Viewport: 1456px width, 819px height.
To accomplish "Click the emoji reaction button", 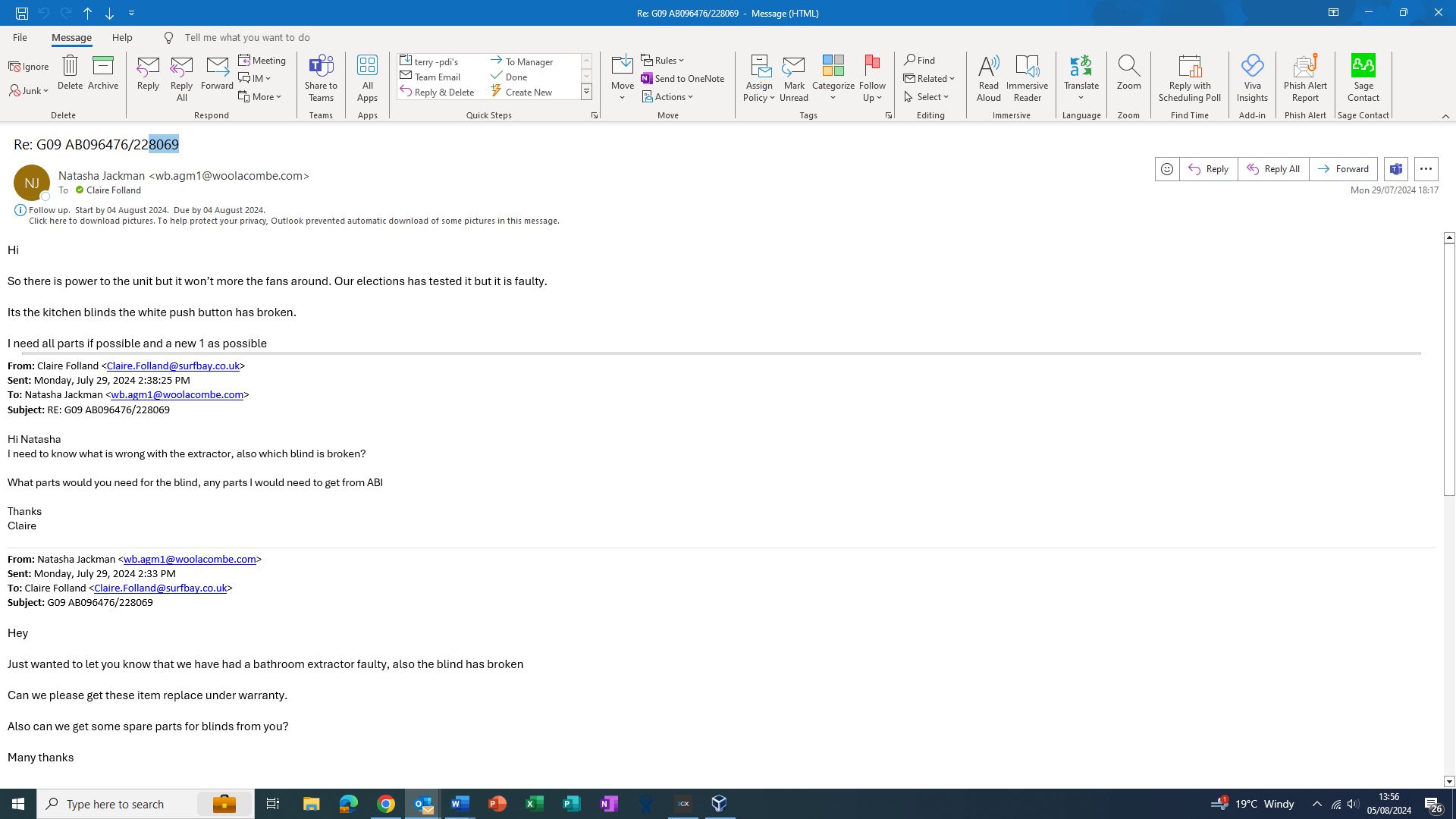I will 1166,169.
